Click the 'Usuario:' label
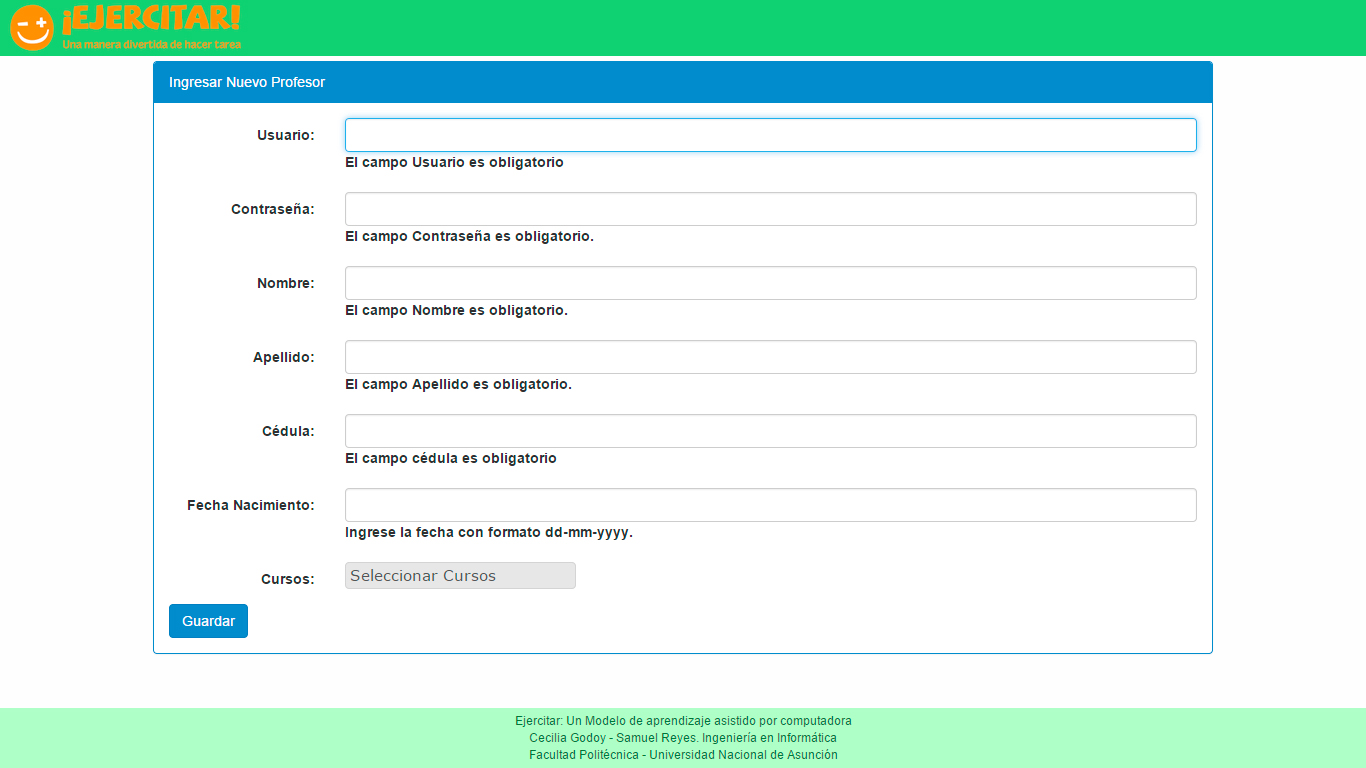 285,135
